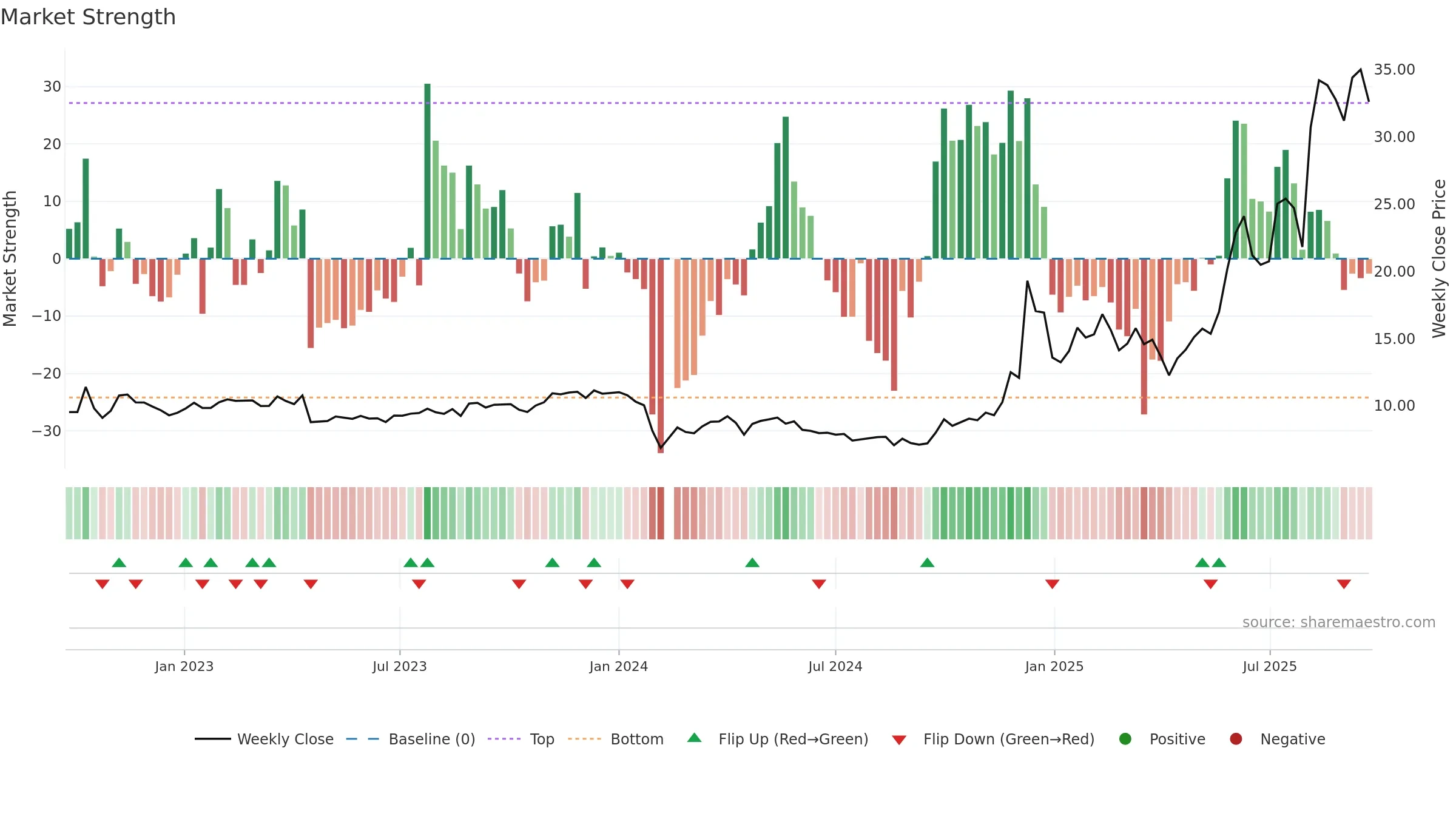1456x819 pixels.
Task: Toggle the Positive legend entry
Action: pyautogui.click(x=1162, y=739)
